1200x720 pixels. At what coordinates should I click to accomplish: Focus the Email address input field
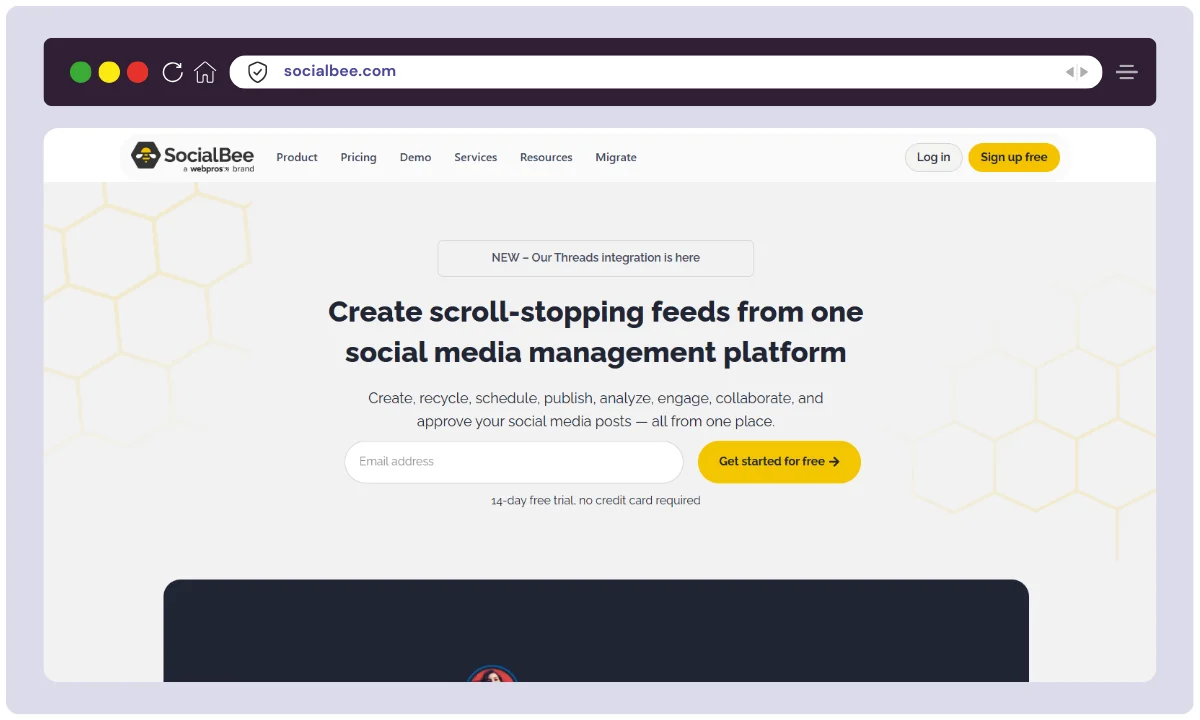[513, 462]
